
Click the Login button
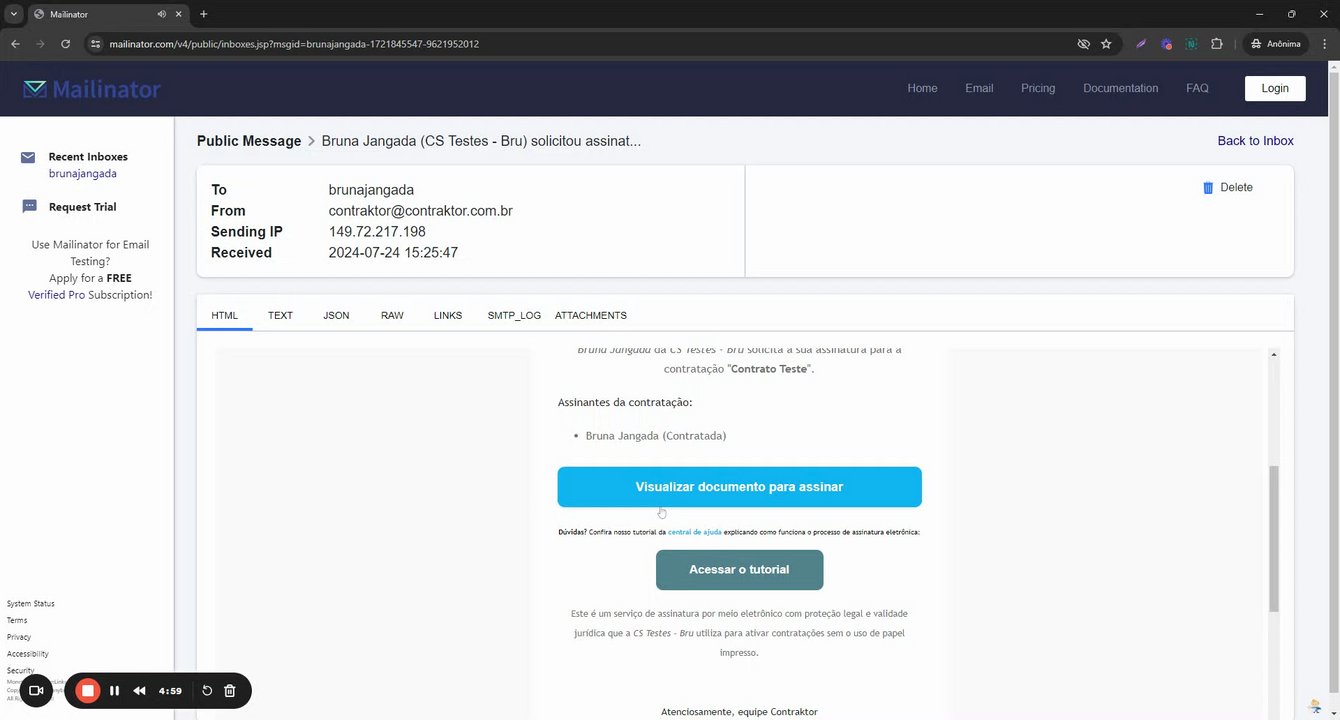tap(1275, 88)
